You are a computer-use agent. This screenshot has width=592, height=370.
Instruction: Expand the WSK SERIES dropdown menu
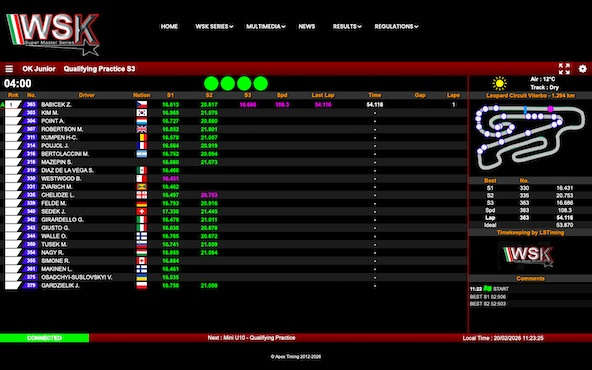214,26
